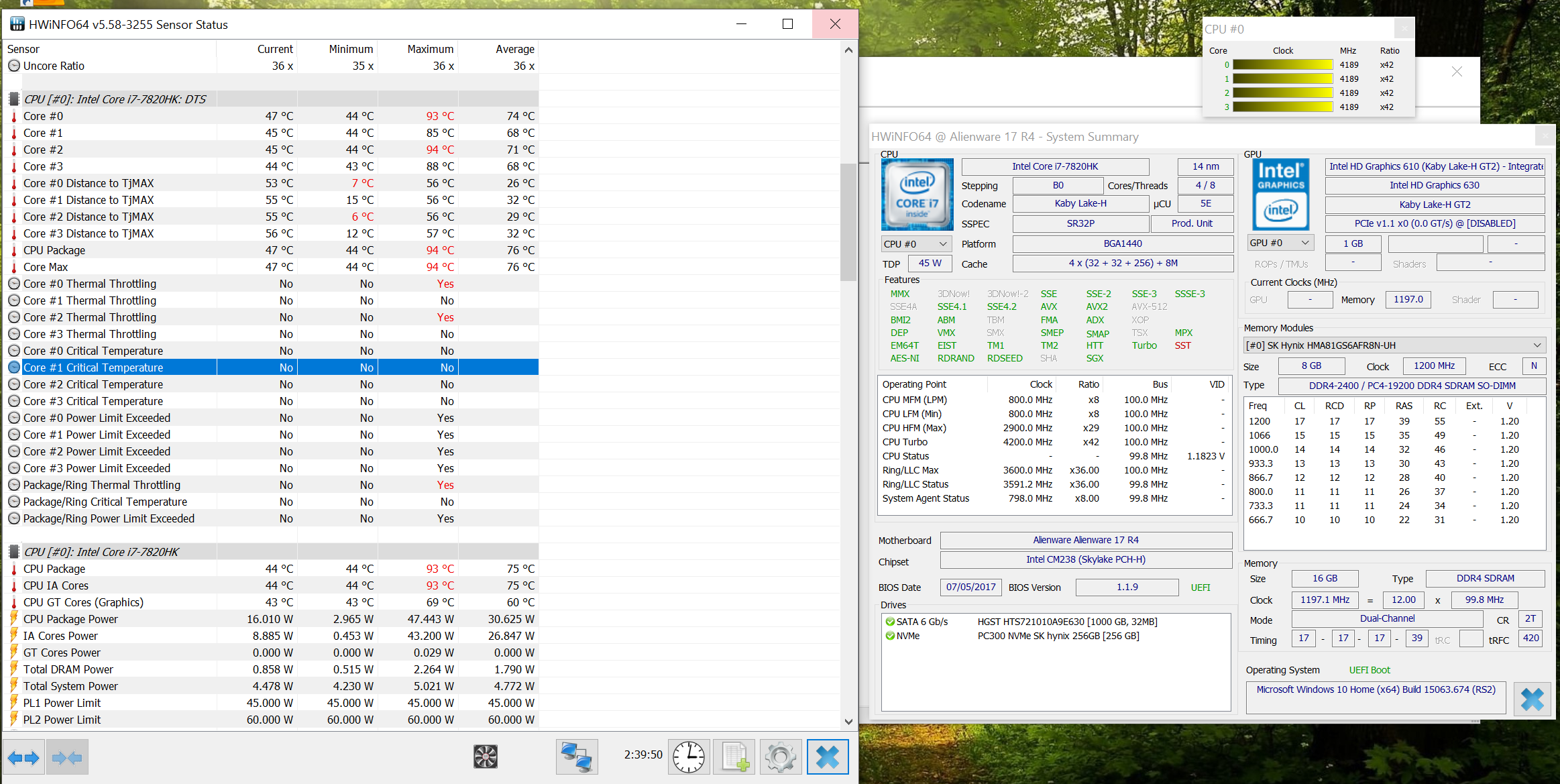Click the sensor list scroll-down arrow
This screenshot has width=1560, height=784.
coord(848,722)
